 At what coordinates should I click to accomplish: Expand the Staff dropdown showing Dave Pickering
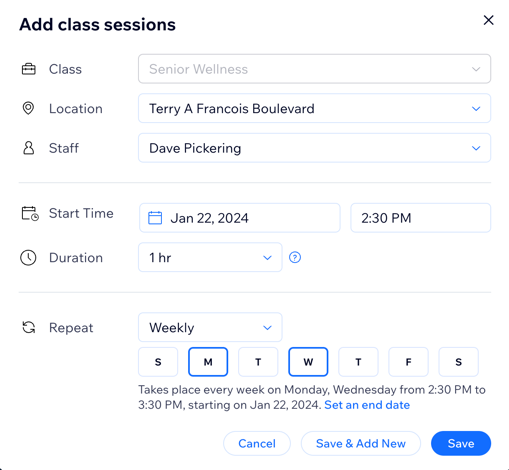click(x=314, y=148)
